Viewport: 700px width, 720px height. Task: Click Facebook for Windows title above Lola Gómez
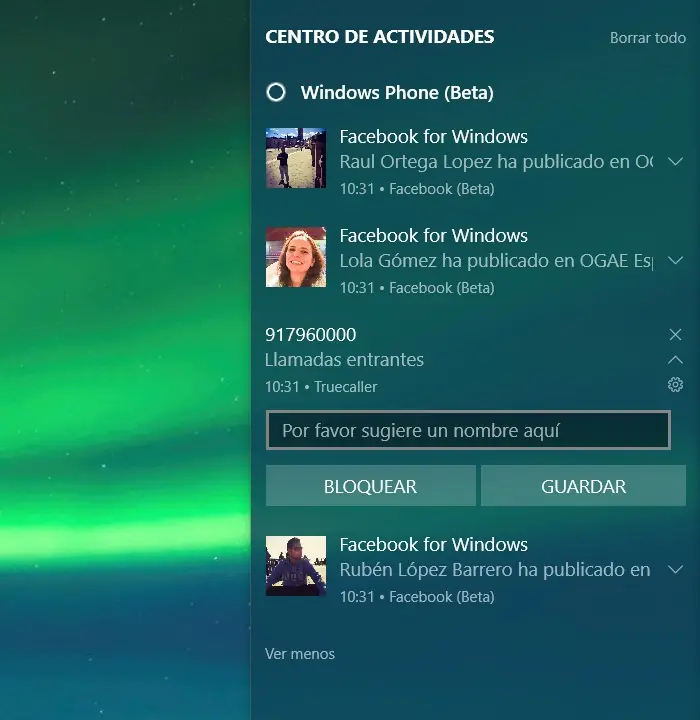[x=434, y=235]
